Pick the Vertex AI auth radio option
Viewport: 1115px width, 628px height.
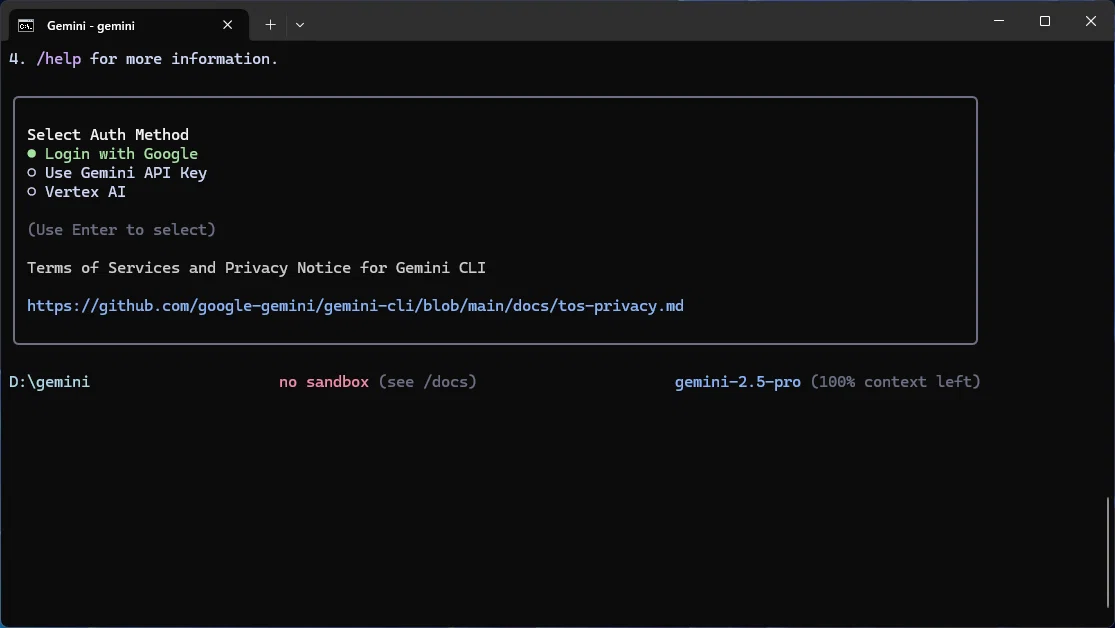76,192
